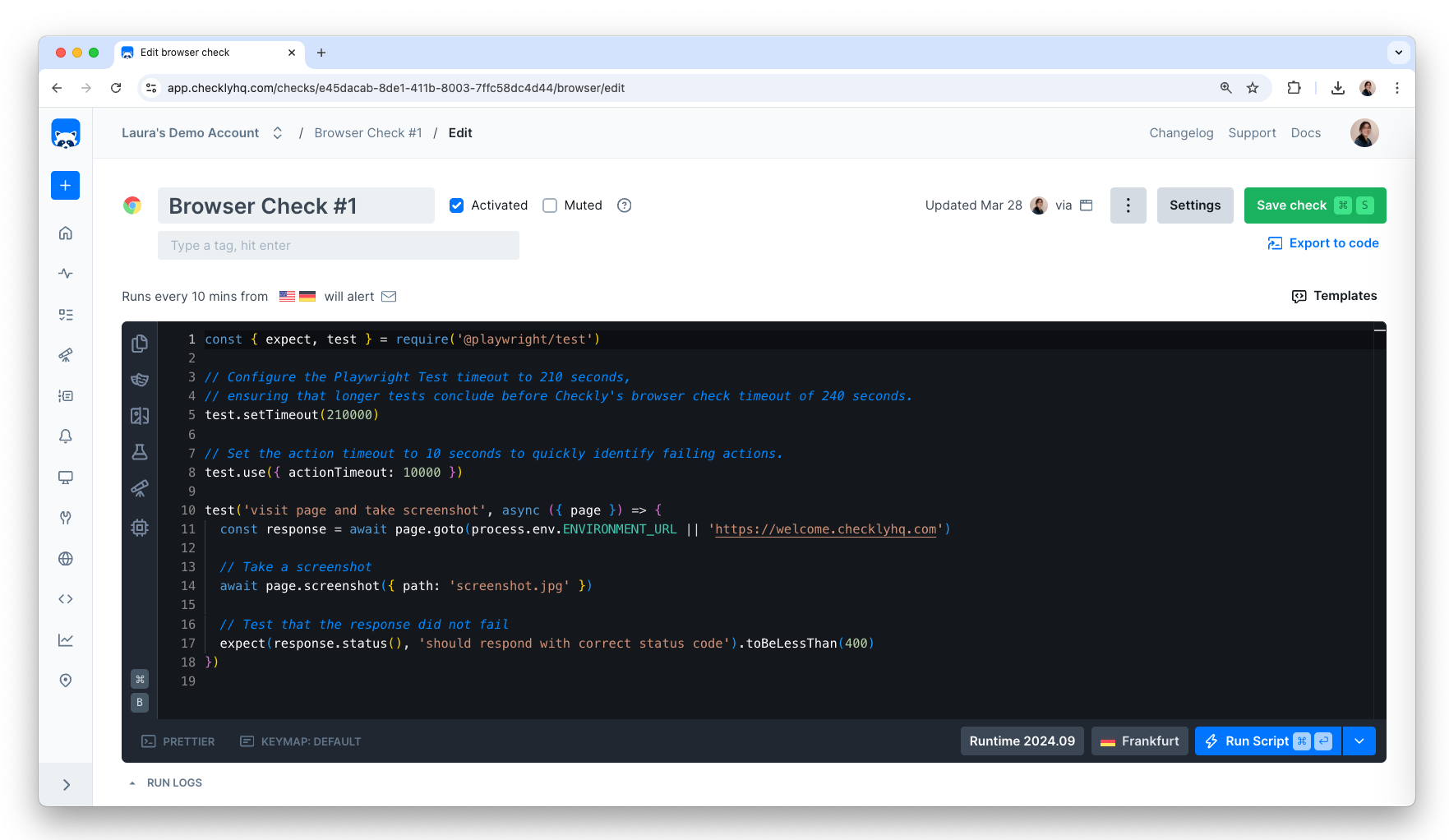Open the alerts bell icon
Screen dimensions: 1449x840
[x=65, y=436]
